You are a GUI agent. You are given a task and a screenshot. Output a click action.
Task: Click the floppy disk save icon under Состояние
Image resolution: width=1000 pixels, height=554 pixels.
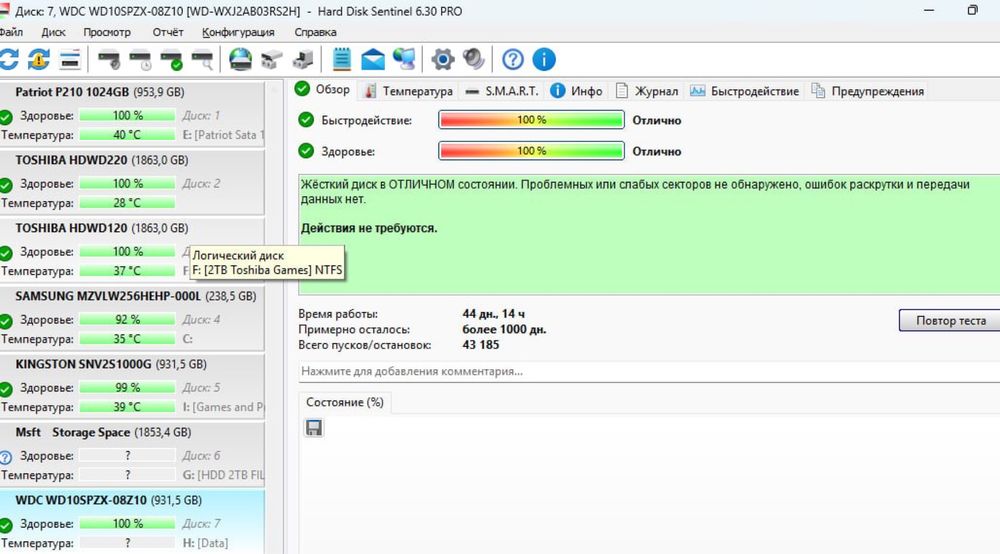click(314, 428)
